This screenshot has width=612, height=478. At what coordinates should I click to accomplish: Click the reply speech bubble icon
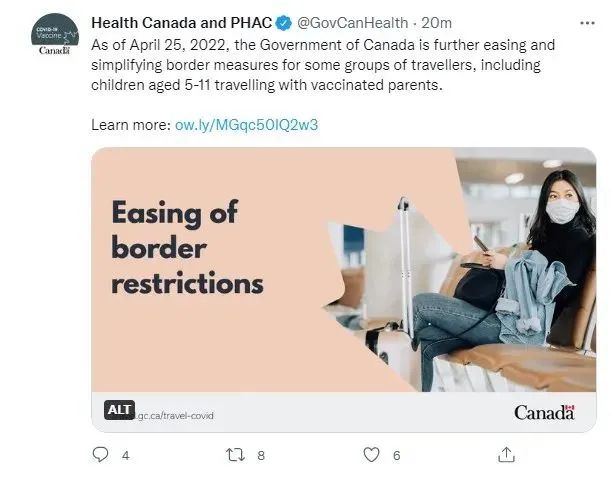click(99, 455)
